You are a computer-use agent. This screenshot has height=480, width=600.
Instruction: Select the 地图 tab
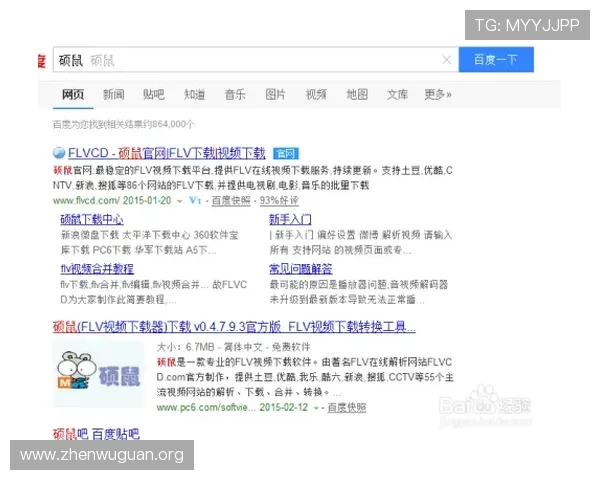pos(357,95)
